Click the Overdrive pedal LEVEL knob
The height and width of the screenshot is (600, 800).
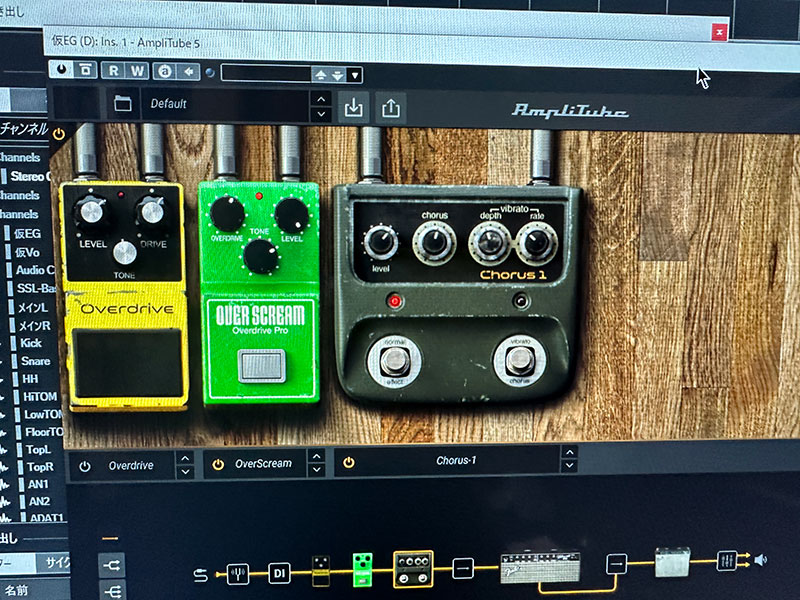click(91, 211)
